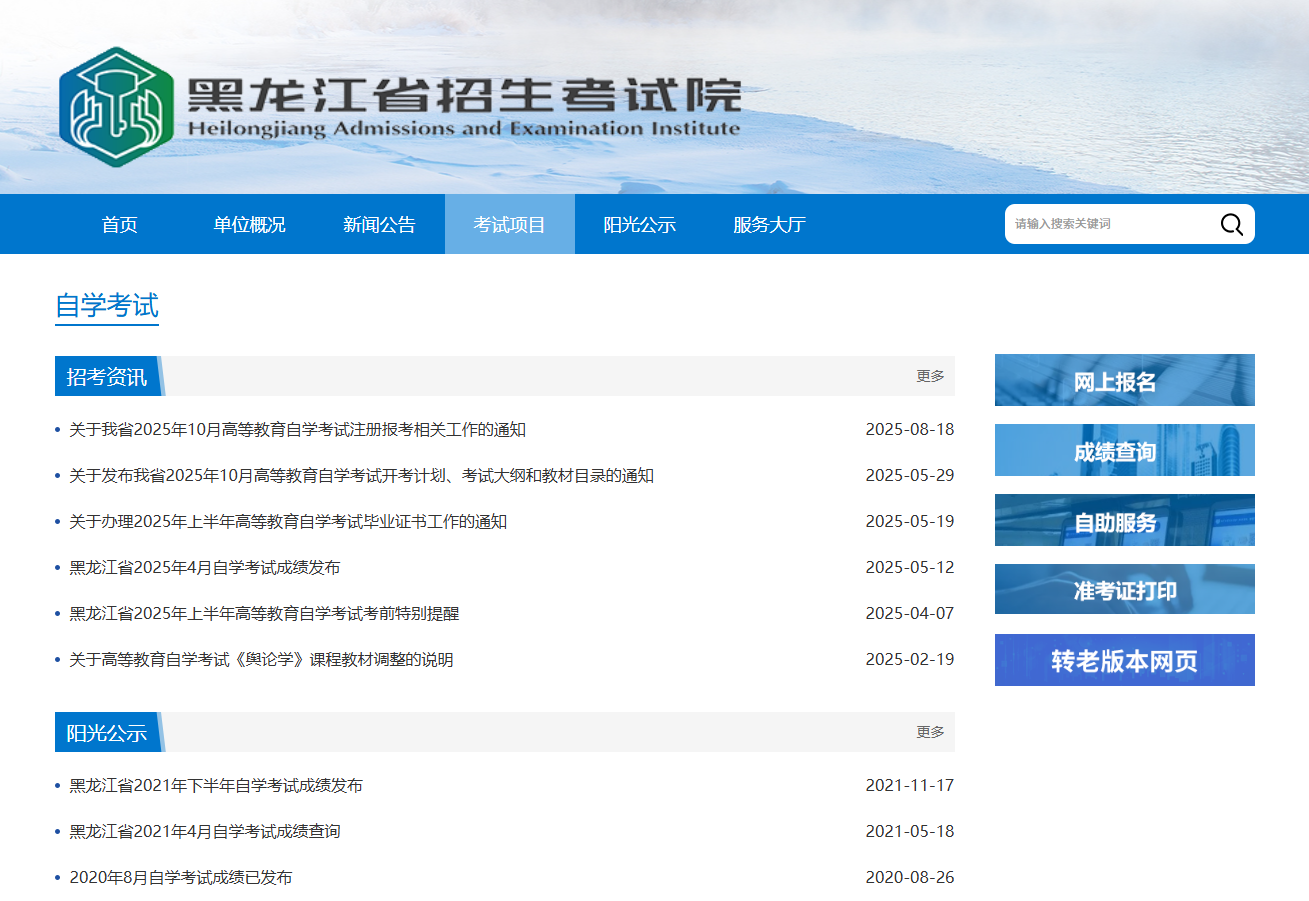Click the date 2025-05-29
This screenshot has height=901, width=1309.
(910, 476)
